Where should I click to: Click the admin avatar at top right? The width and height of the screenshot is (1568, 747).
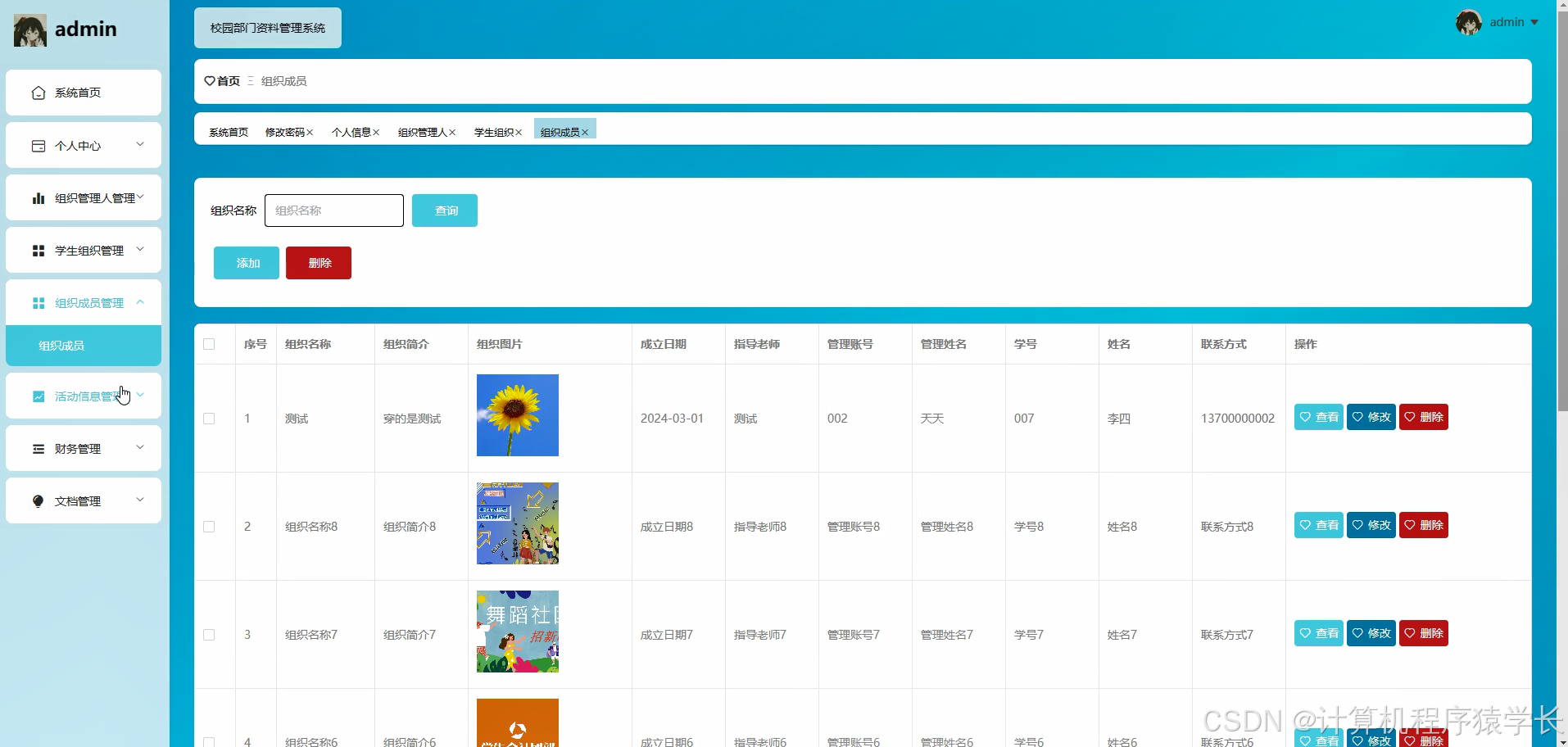[x=1469, y=22]
